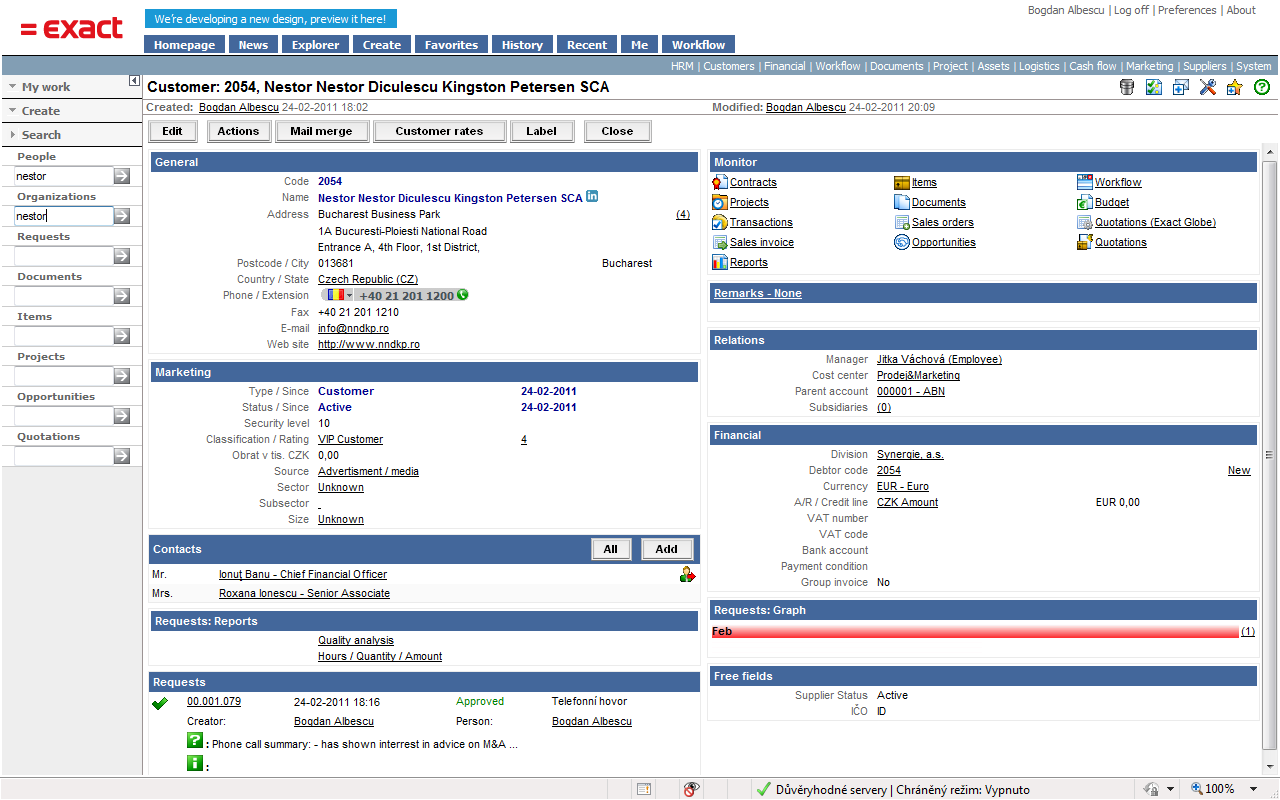Click the design preview banner
Viewport: 1280px width, 800px height.
pos(271,18)
